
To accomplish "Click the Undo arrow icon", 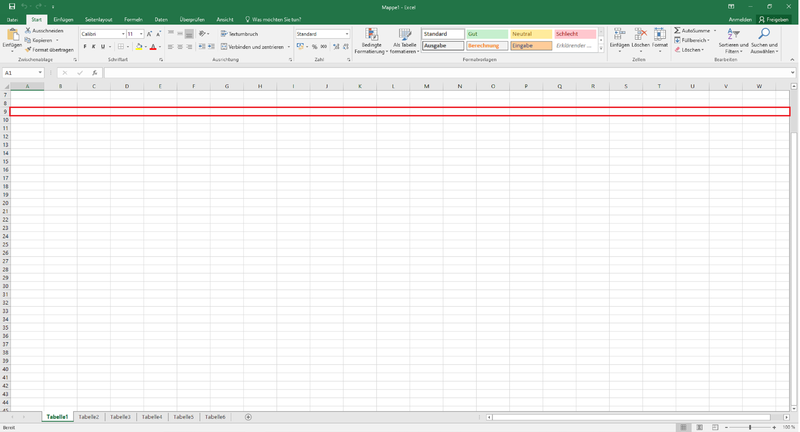I will point(24,7).
